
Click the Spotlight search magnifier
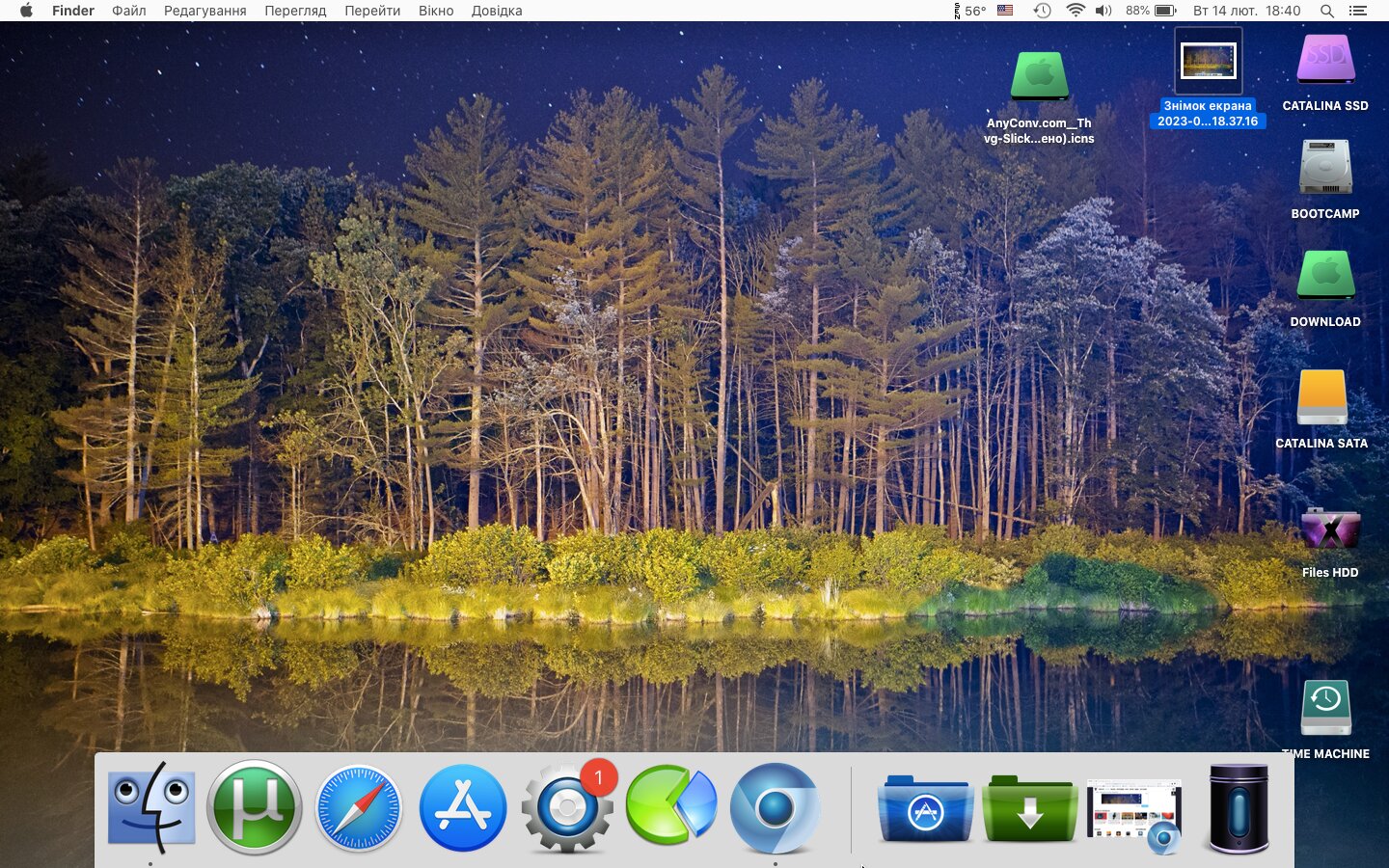click(1327, 11)
